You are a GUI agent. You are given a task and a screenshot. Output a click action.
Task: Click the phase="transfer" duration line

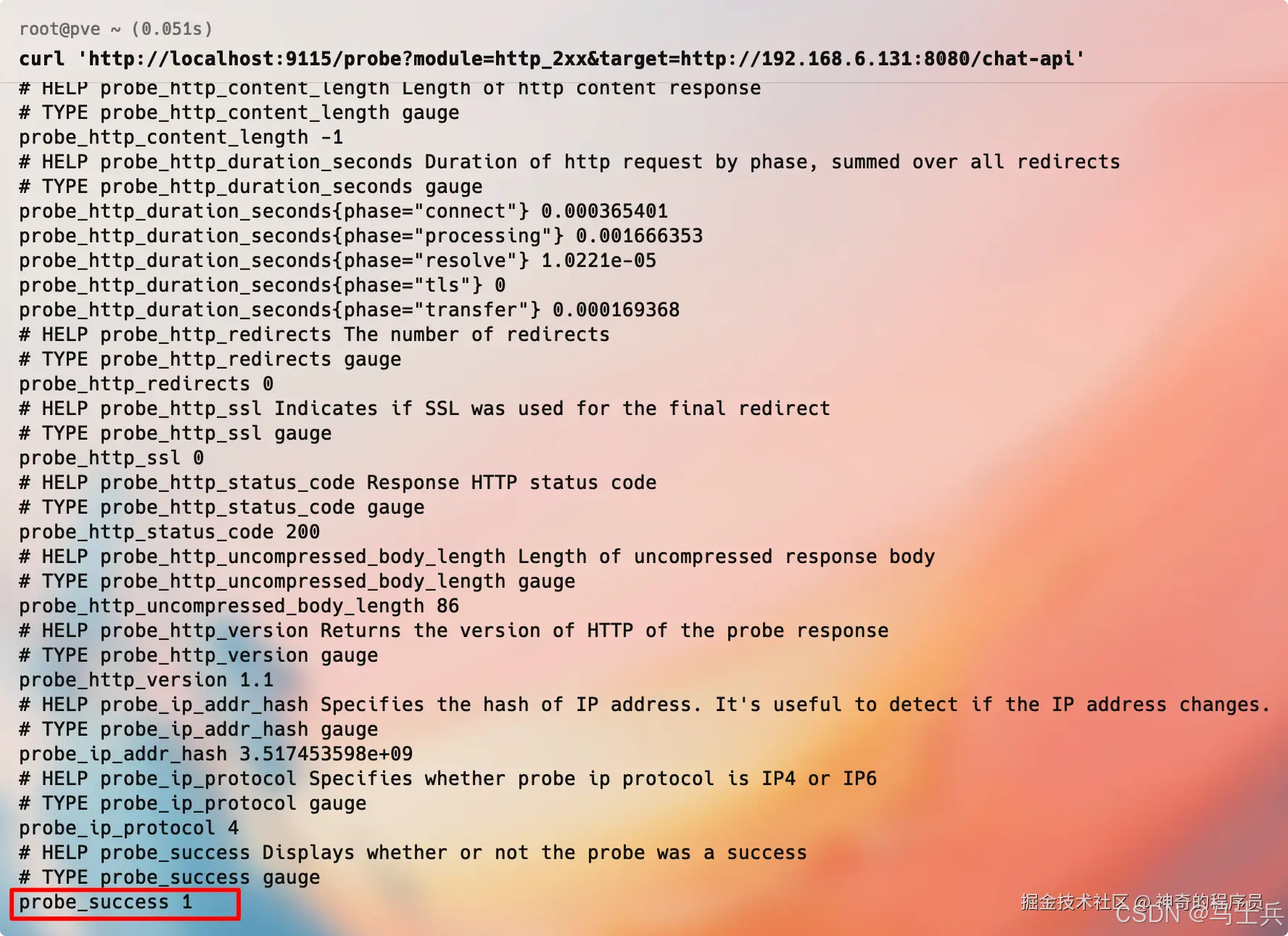(x=349, y=310)
